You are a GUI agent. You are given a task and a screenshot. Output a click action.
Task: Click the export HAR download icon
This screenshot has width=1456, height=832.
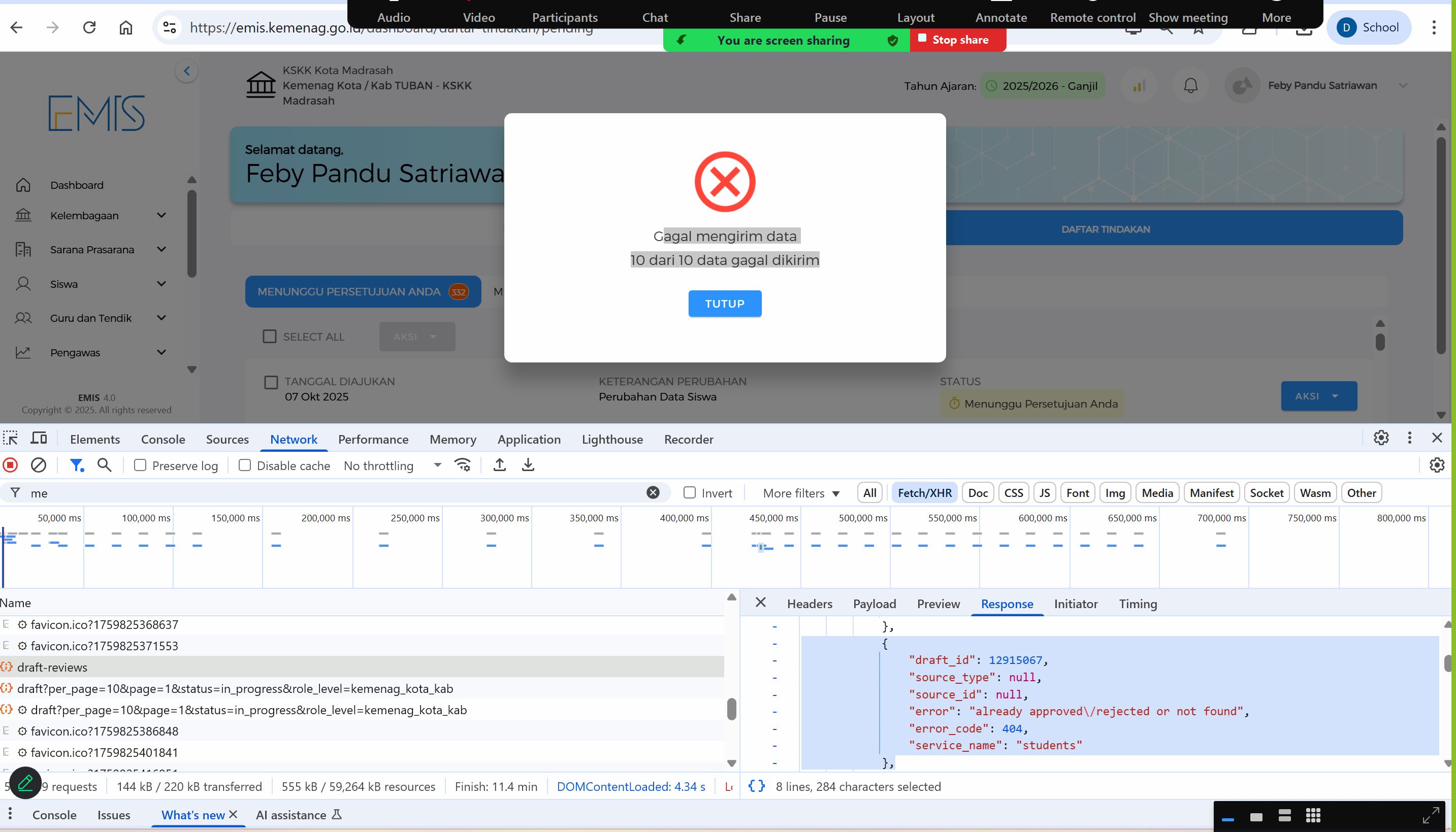tap(528, 465)
